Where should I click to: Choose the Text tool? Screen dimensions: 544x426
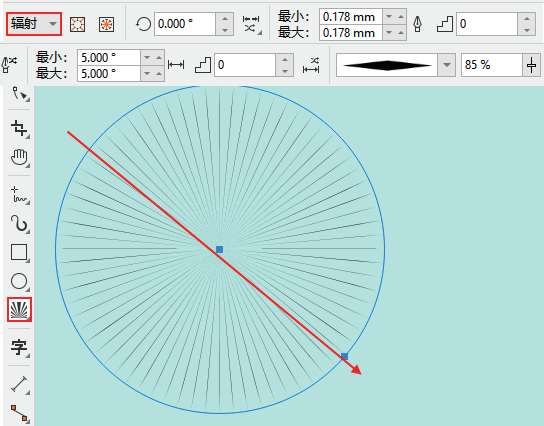click(x=19, y=347)
